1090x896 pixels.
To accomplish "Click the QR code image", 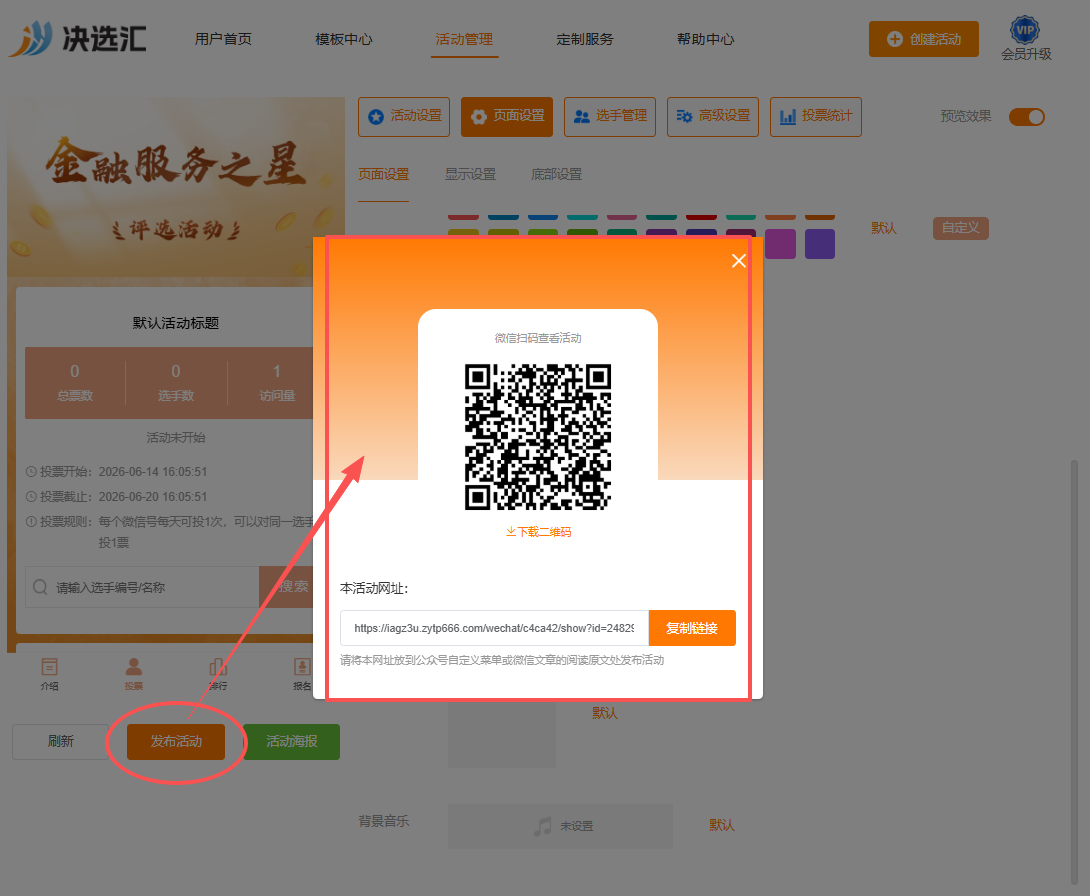I will (x=537, y=437).
